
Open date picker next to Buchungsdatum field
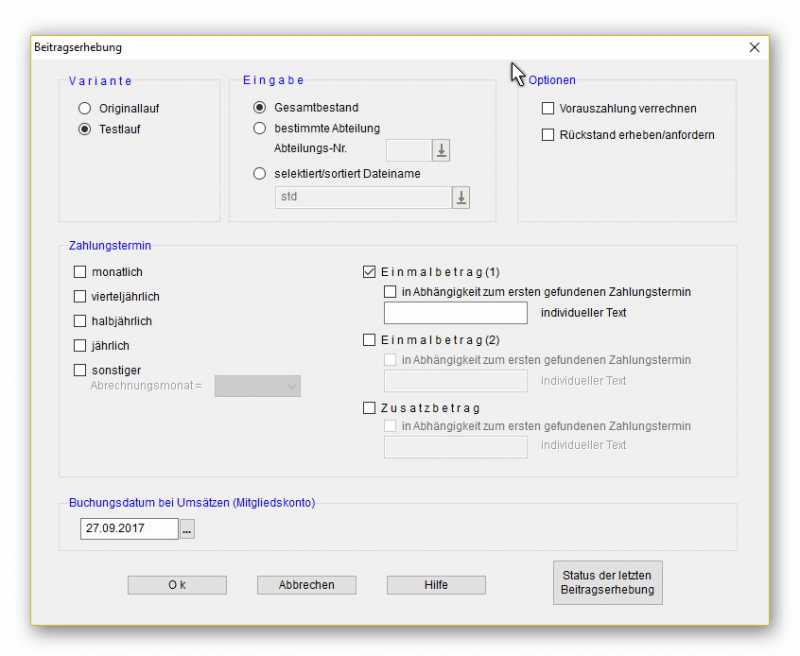[187, 529]
